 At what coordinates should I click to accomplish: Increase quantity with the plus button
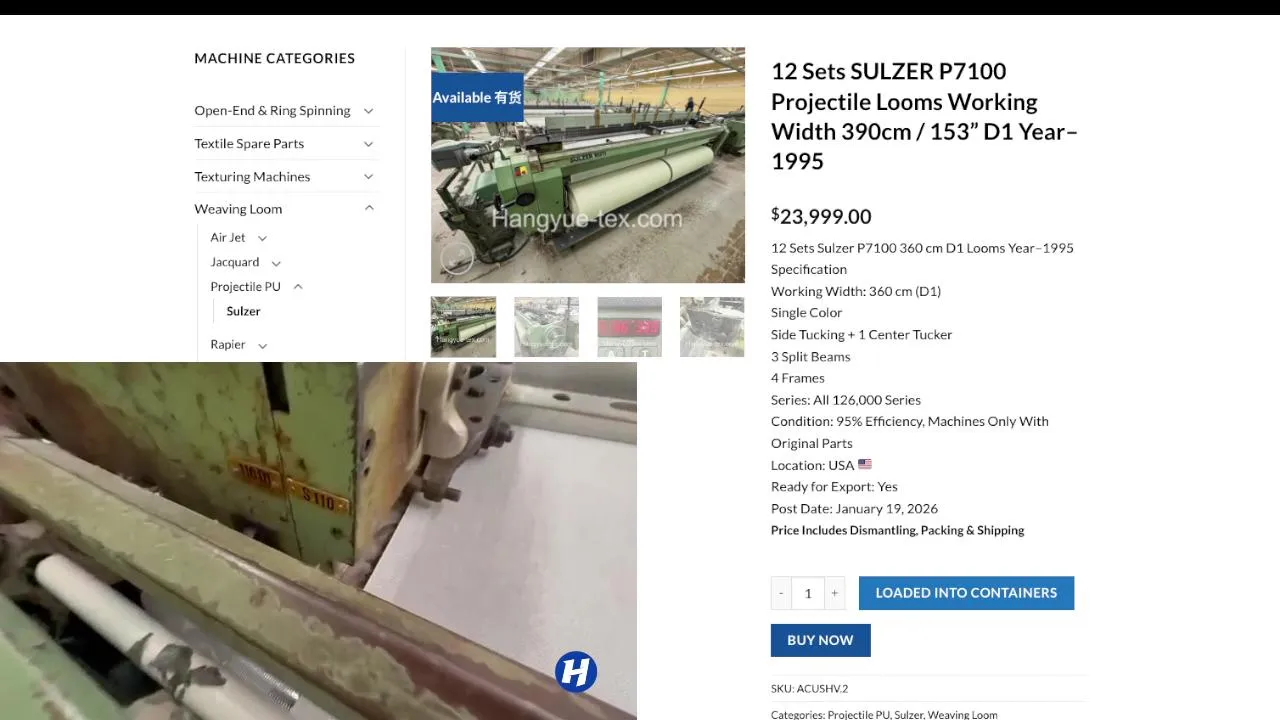point(835,593)
